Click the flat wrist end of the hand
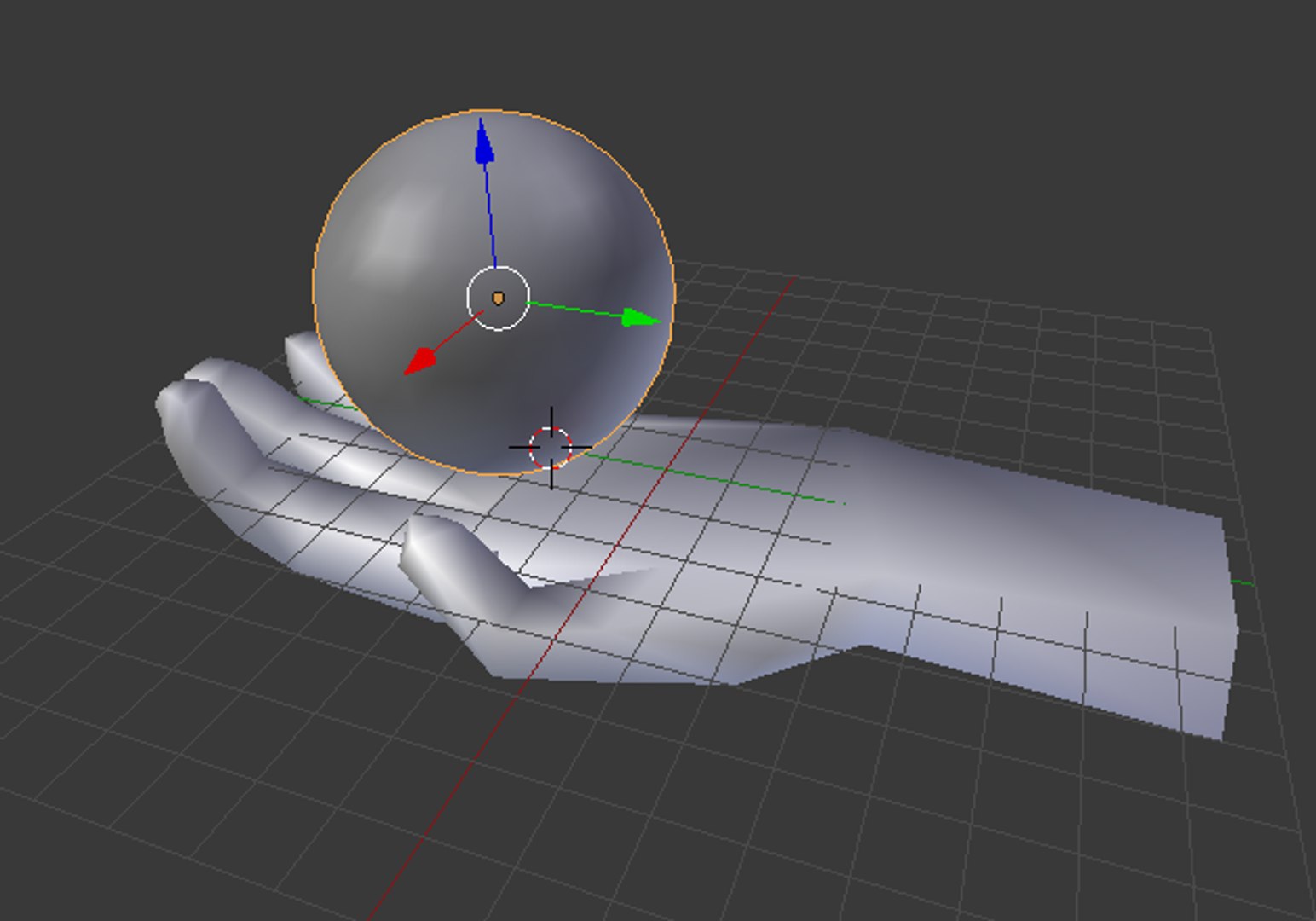Image resolution: width=1316 pixels, height=921 pixels. 1227,627
